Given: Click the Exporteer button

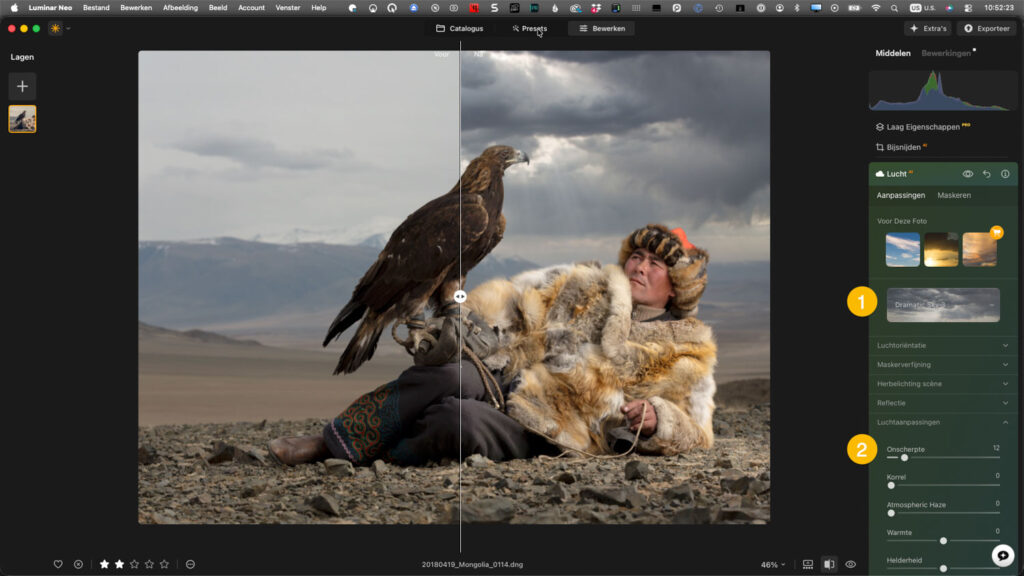Looking at the screenshot, I should pyautogui.click(x=987, y=29).
